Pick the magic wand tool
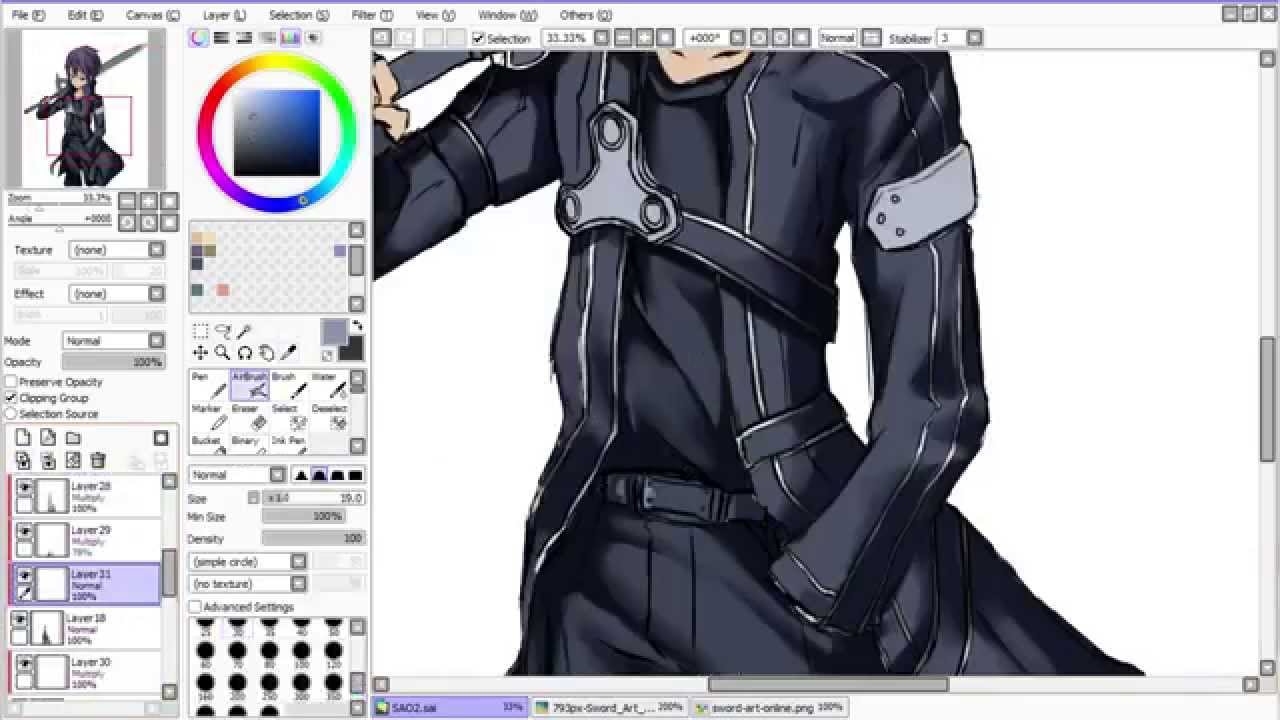The width and height of the screenshot is (1280, 720). [244, 331]
